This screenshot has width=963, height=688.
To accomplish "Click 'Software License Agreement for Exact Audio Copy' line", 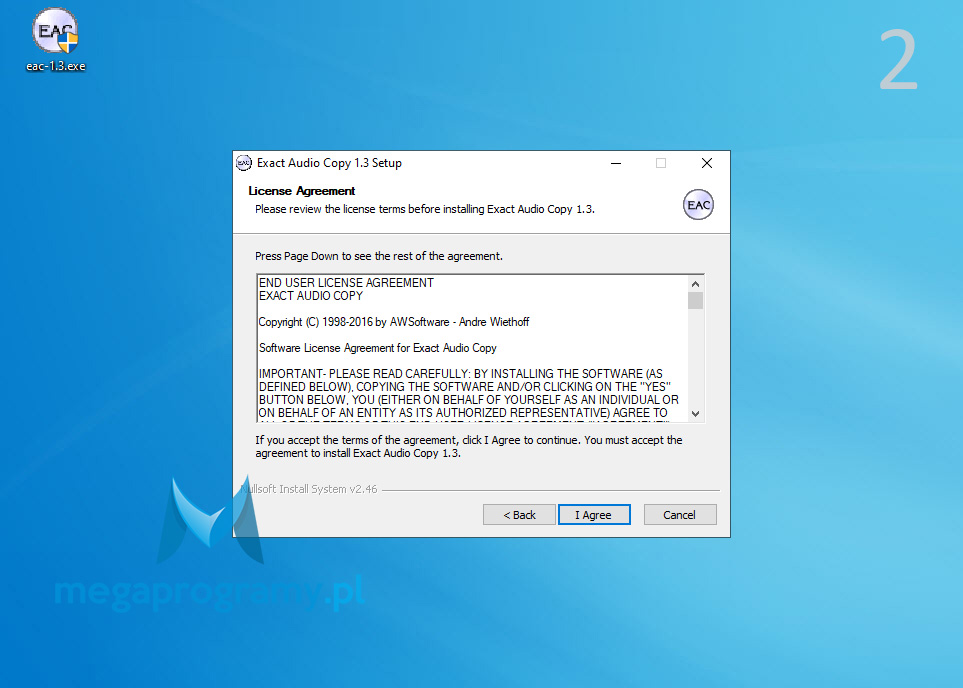I will pyautogui.click(x=378, y=348).
